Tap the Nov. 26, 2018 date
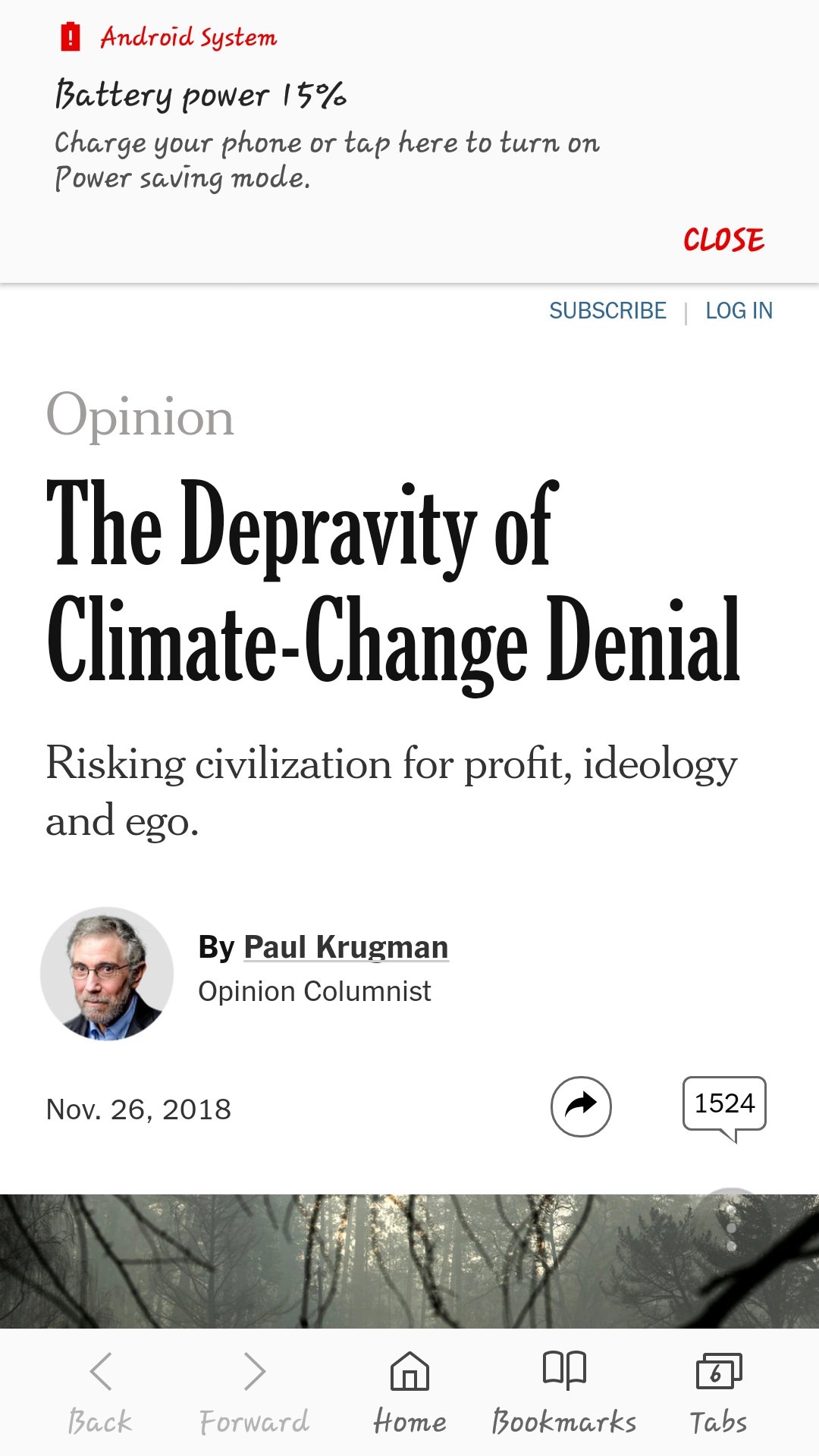Screen dimensions: 819x1456 click(139, 1109)
